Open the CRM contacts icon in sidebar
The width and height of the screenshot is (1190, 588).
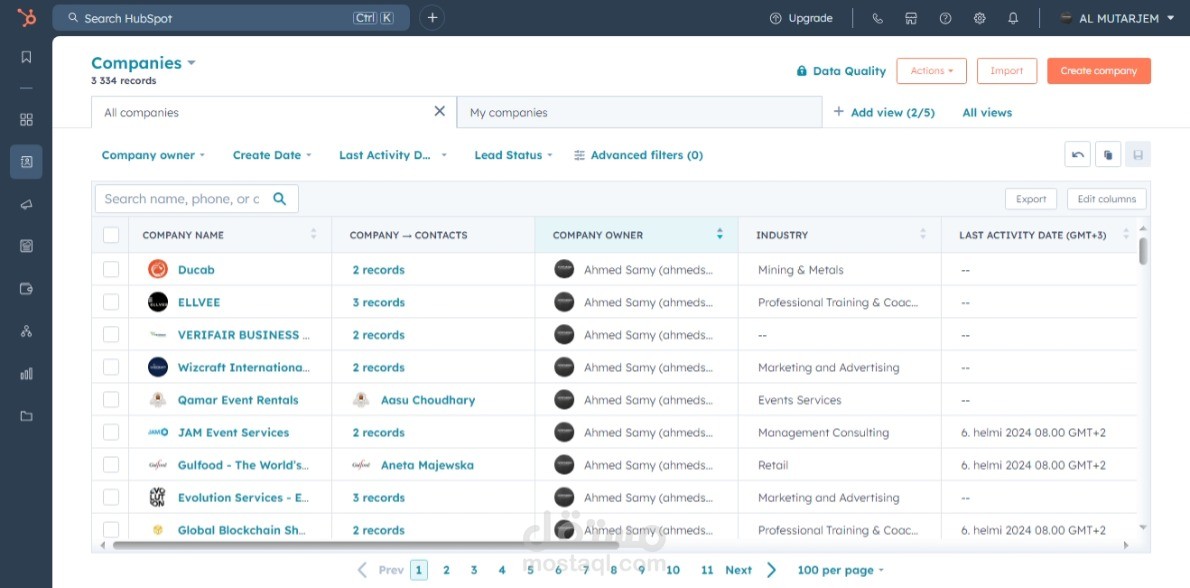tap(27, 162)
